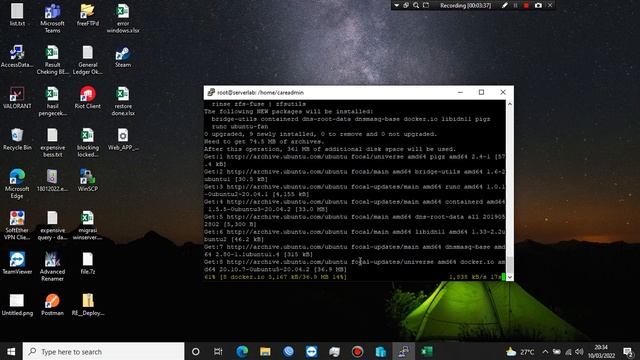Switch to the red recorder taskbar app
The width and height of the screenshot is (640, 360).
tap(358, 351)
